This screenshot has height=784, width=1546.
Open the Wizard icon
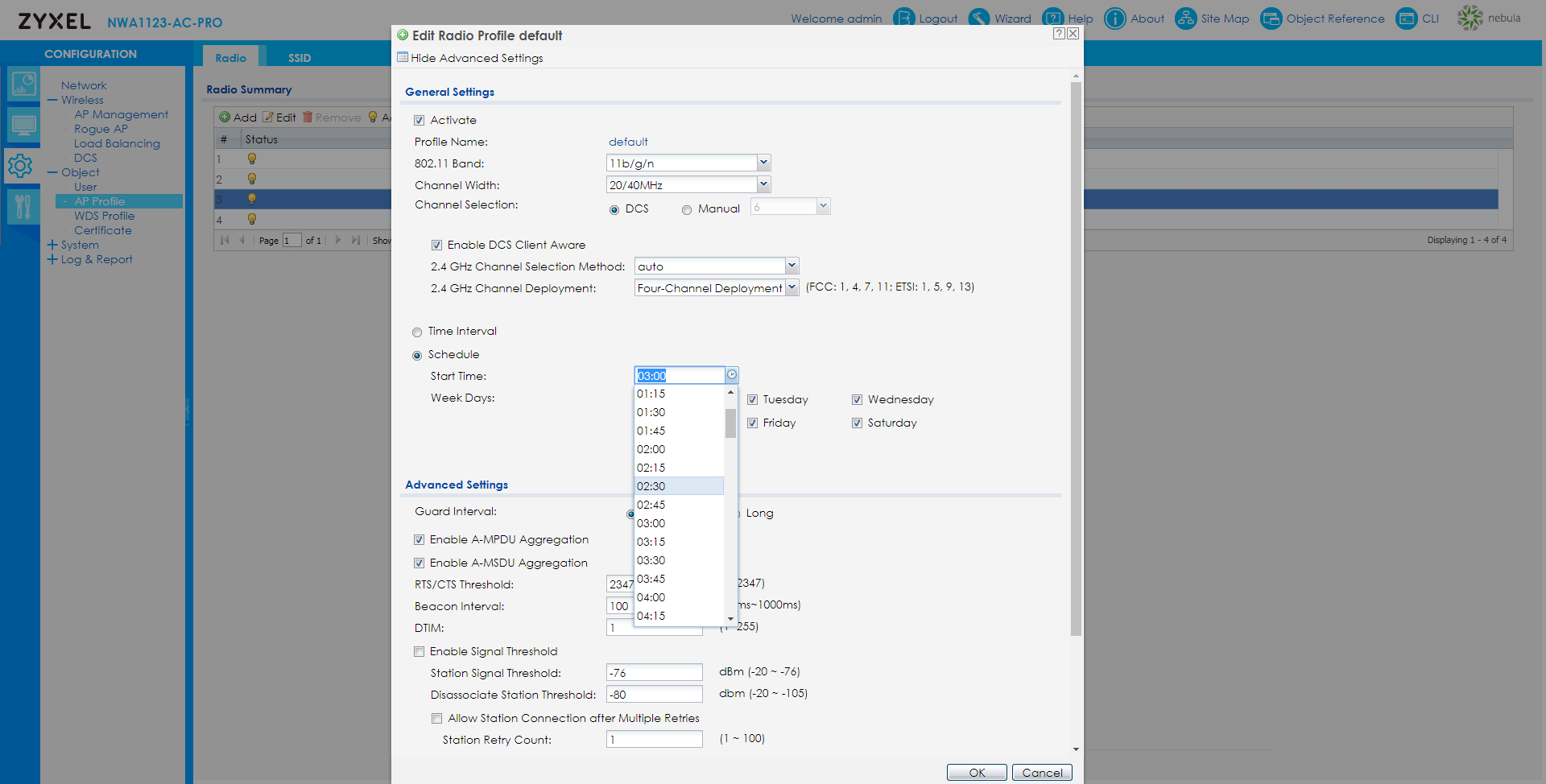979,18
